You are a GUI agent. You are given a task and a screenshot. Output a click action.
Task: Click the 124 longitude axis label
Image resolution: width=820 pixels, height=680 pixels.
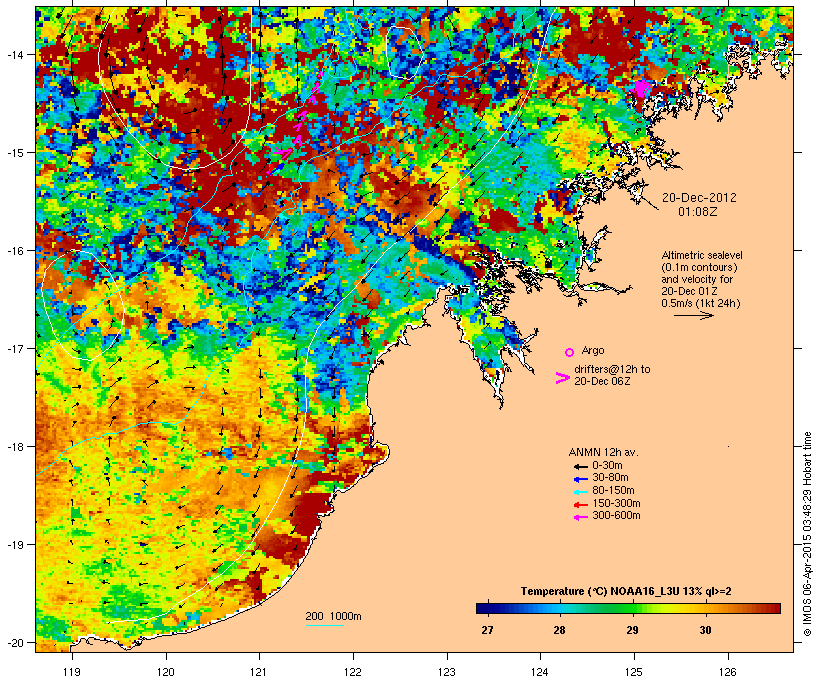click(540, 672)
